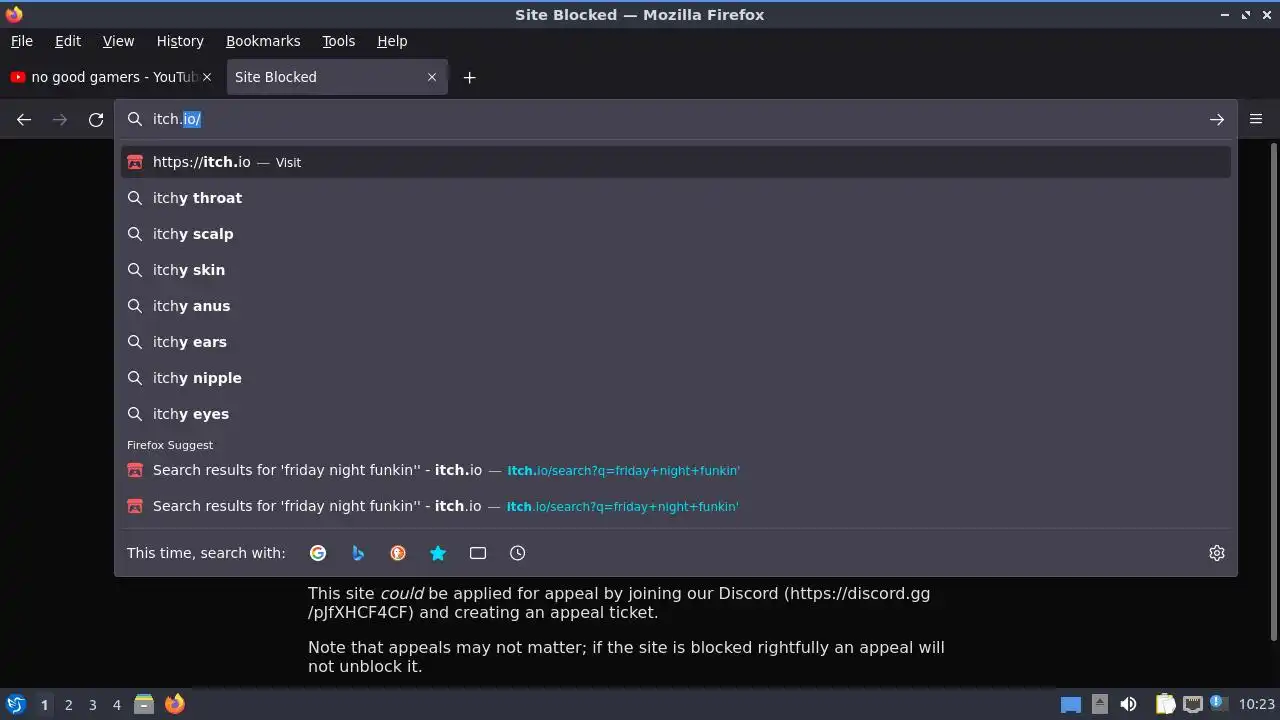Screen dimensions: 1280x720
Task: Open the Firefox hamburger application menu
Action: tap(1256, 119)
